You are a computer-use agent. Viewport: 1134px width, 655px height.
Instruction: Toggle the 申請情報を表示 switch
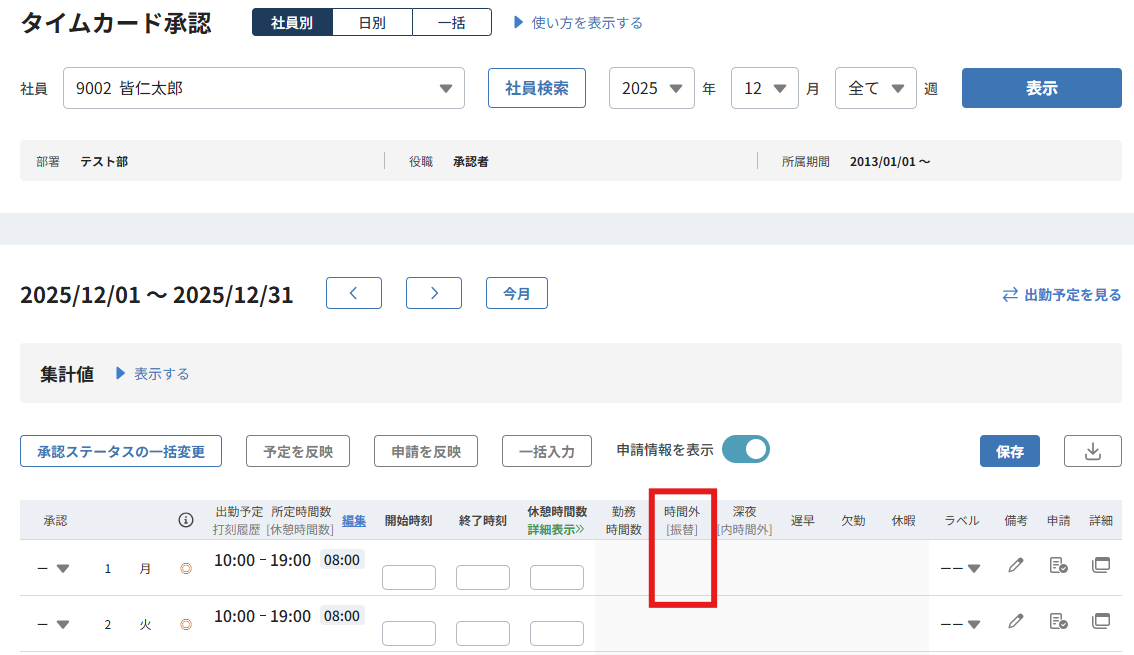pyautogui.click(x=746, y=450)
